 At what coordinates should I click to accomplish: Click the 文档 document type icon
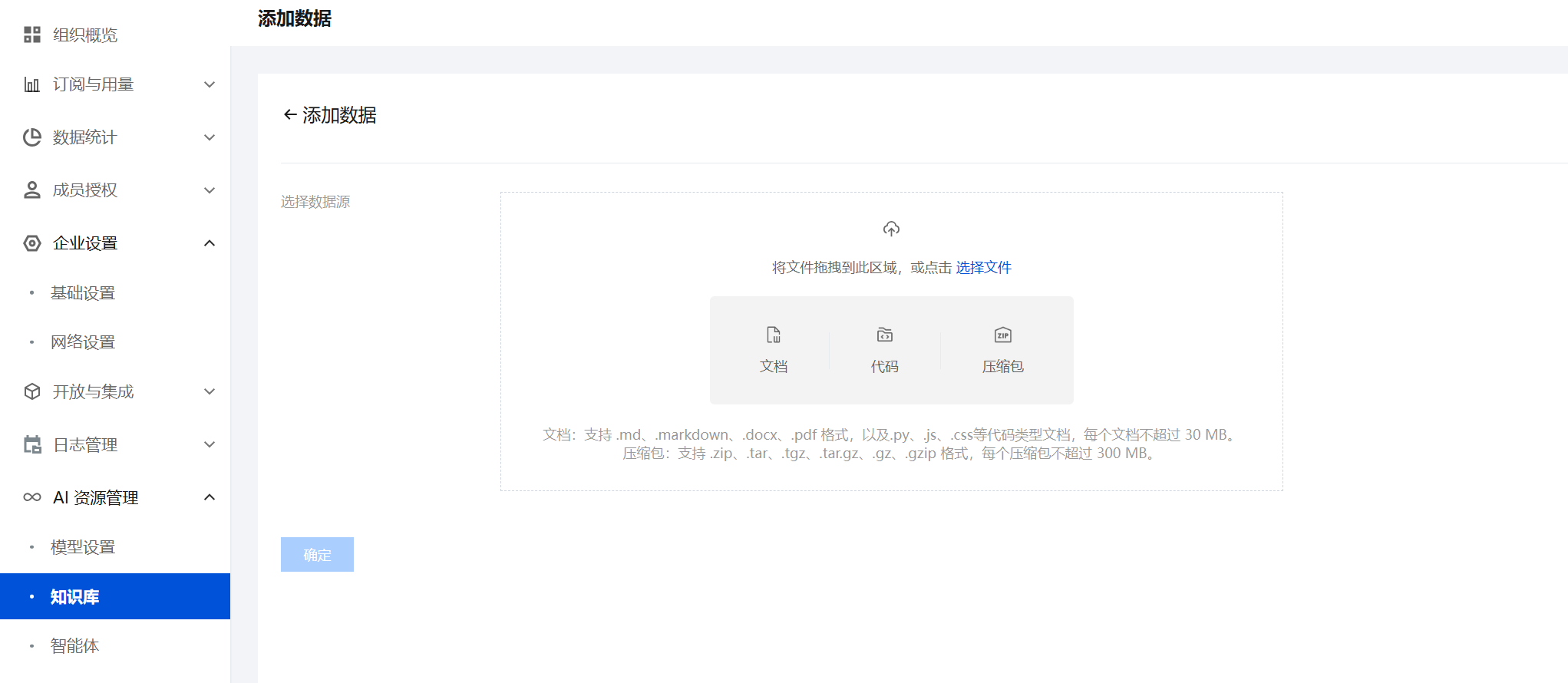pos(774,335)
